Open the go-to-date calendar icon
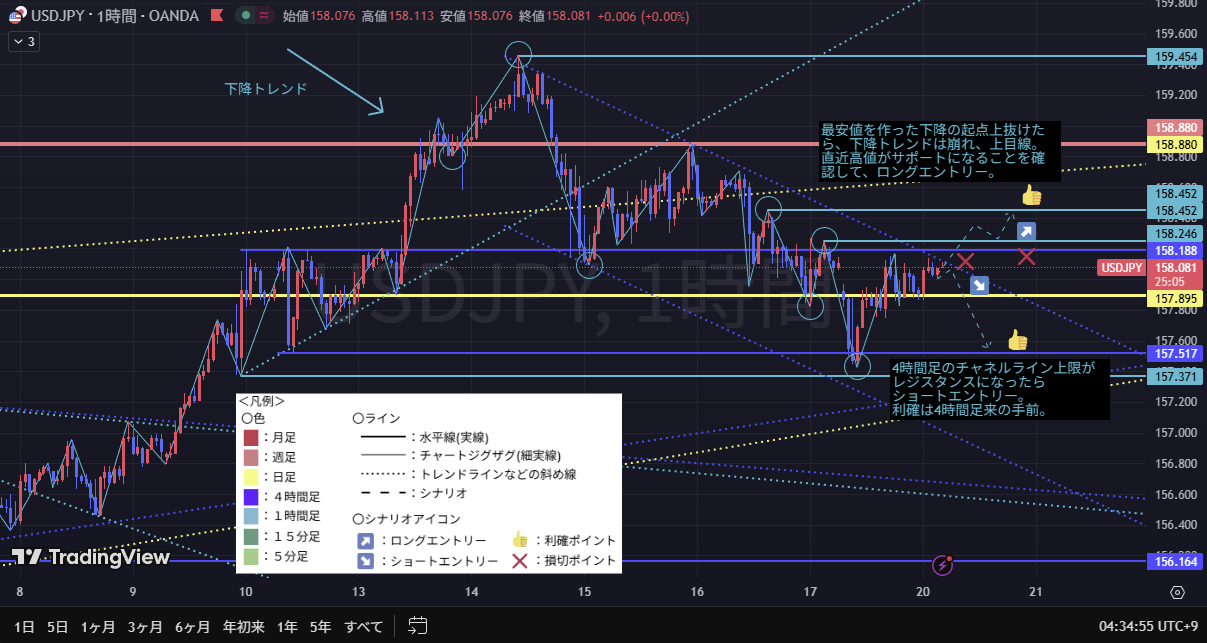 pyautogui.click(x=418, y=627)
